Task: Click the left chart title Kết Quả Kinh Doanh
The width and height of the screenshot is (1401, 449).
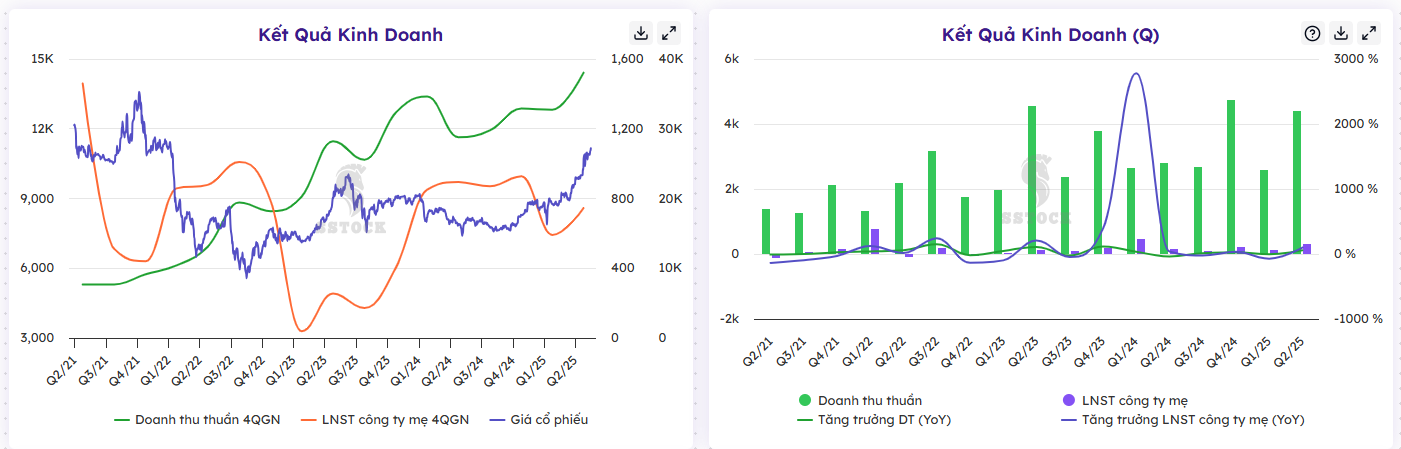Action: [350, 35]
